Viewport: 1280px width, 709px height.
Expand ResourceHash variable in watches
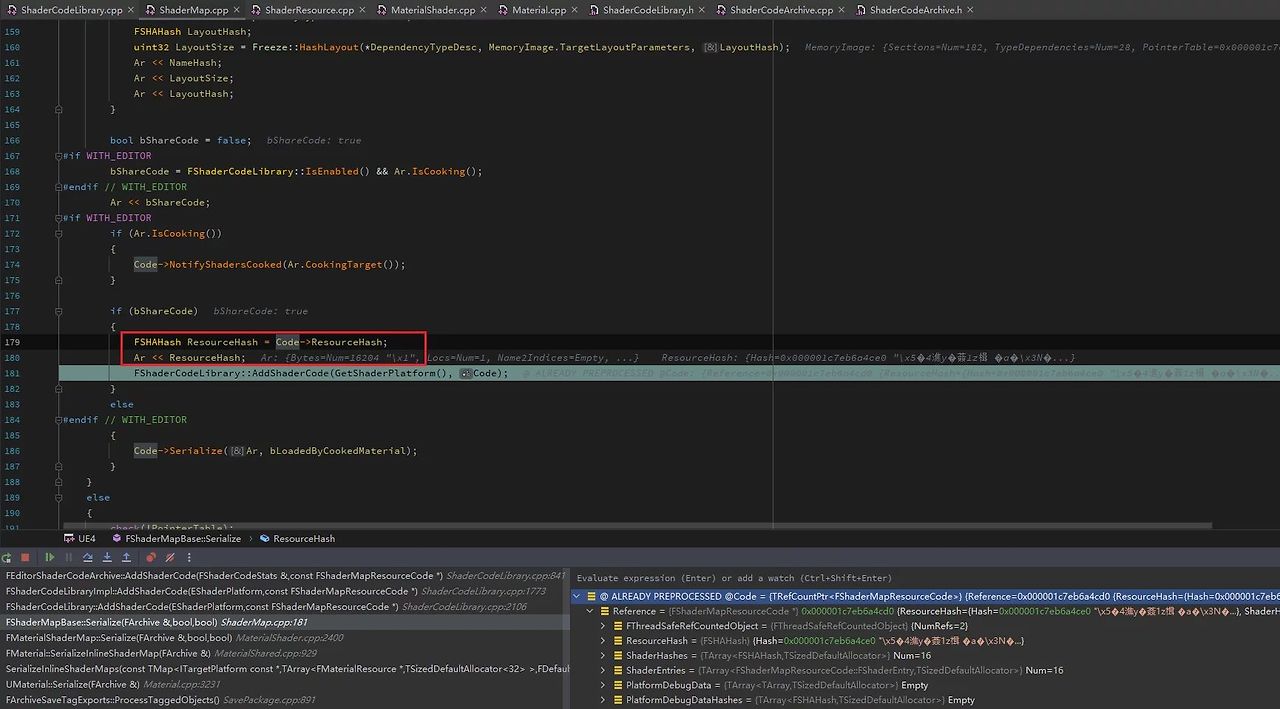click(x=603, y=641)
